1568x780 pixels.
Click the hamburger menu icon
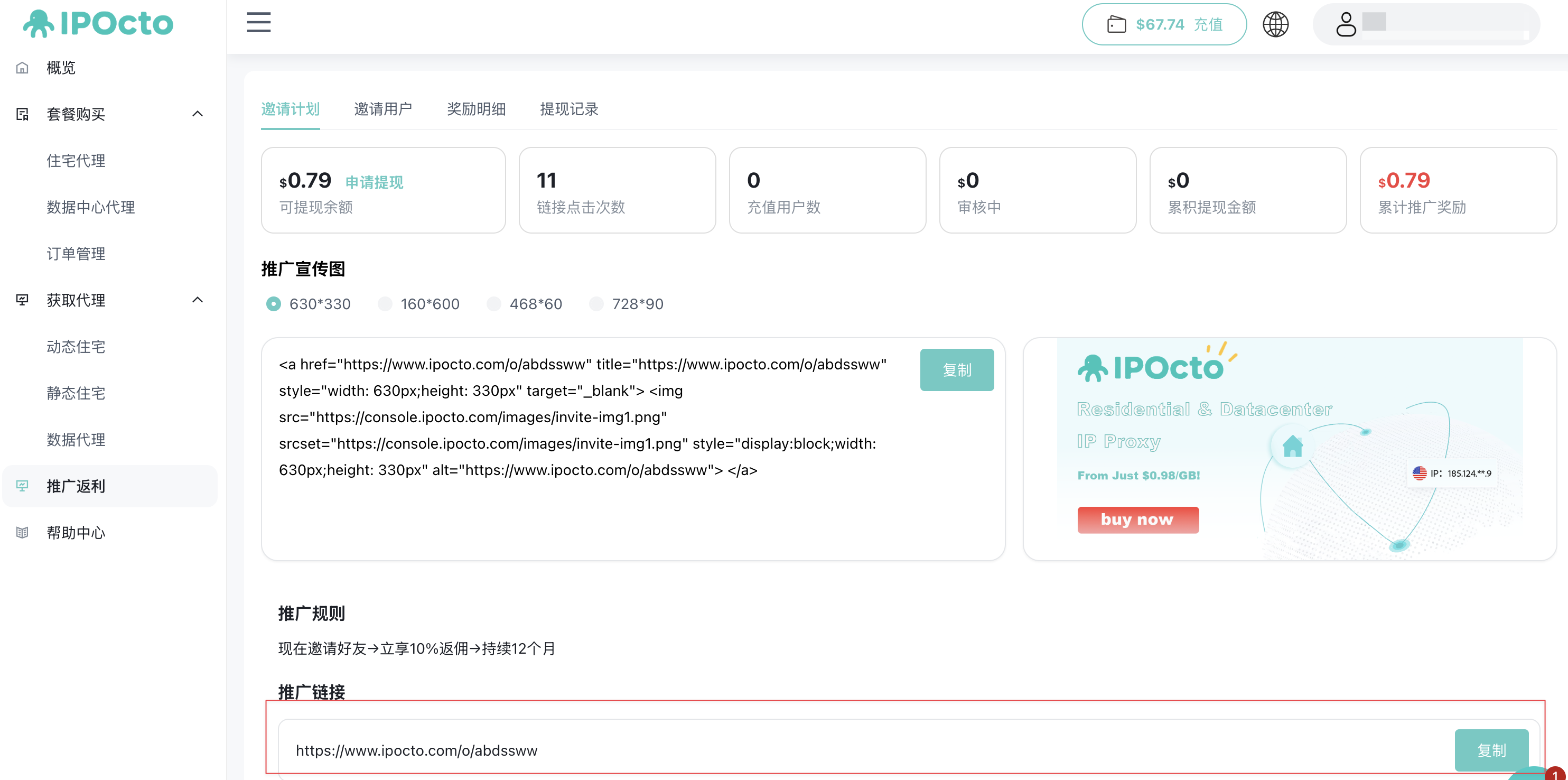(259, 23)
